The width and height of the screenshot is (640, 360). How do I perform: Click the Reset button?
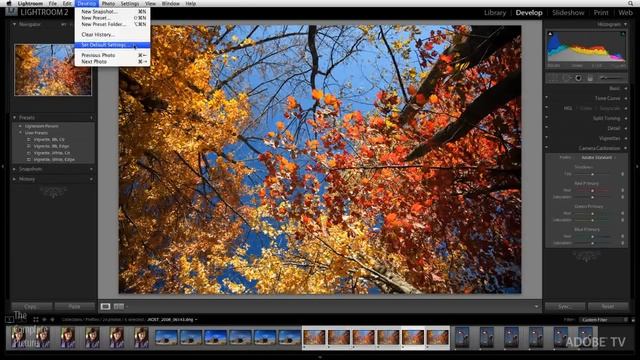click(x=608, y=307)
